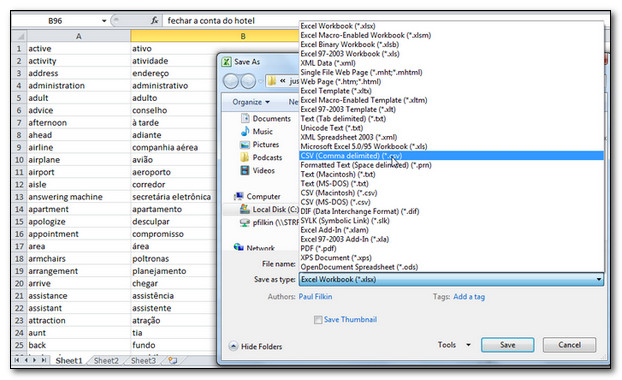
Task: Click the Paul Filkin author link
Action: (315, 296)
